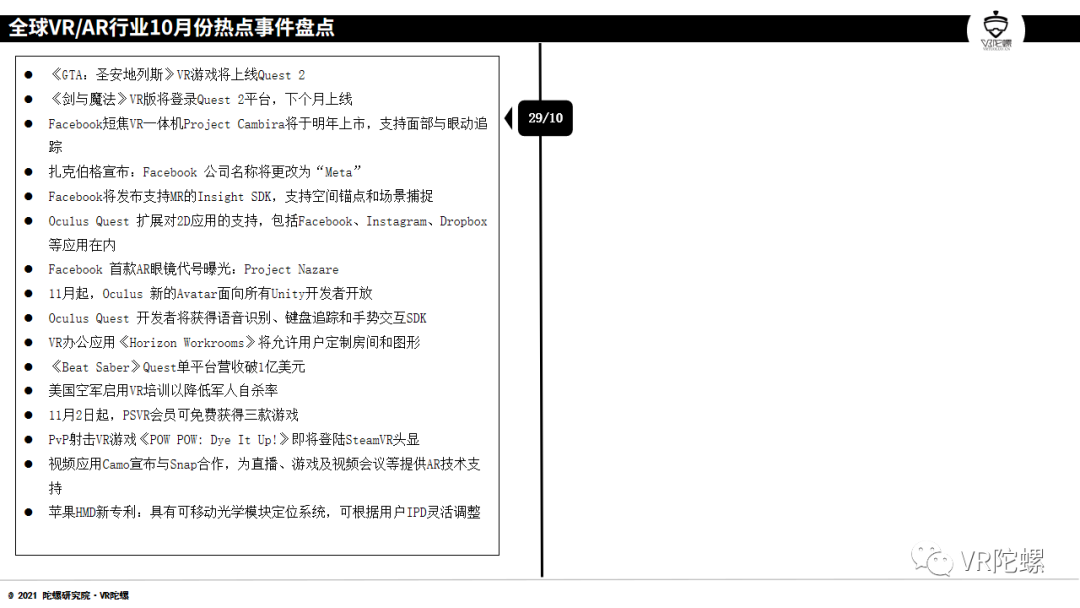Click the footer text © 2021 陀螺研究院·VR陀螺

coord(68,596)
